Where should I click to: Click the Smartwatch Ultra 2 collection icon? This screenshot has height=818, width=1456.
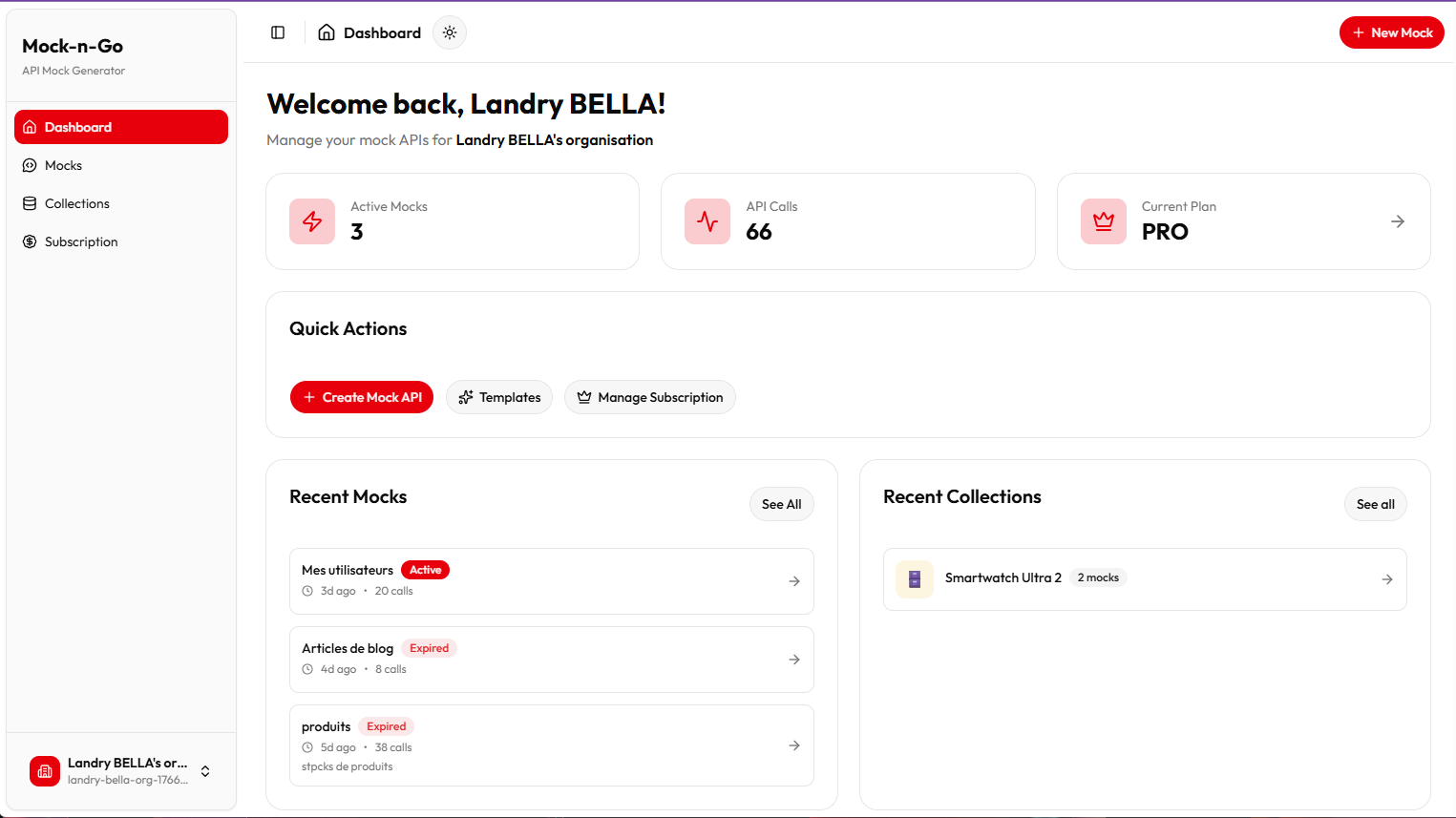[x=915, y=579]
